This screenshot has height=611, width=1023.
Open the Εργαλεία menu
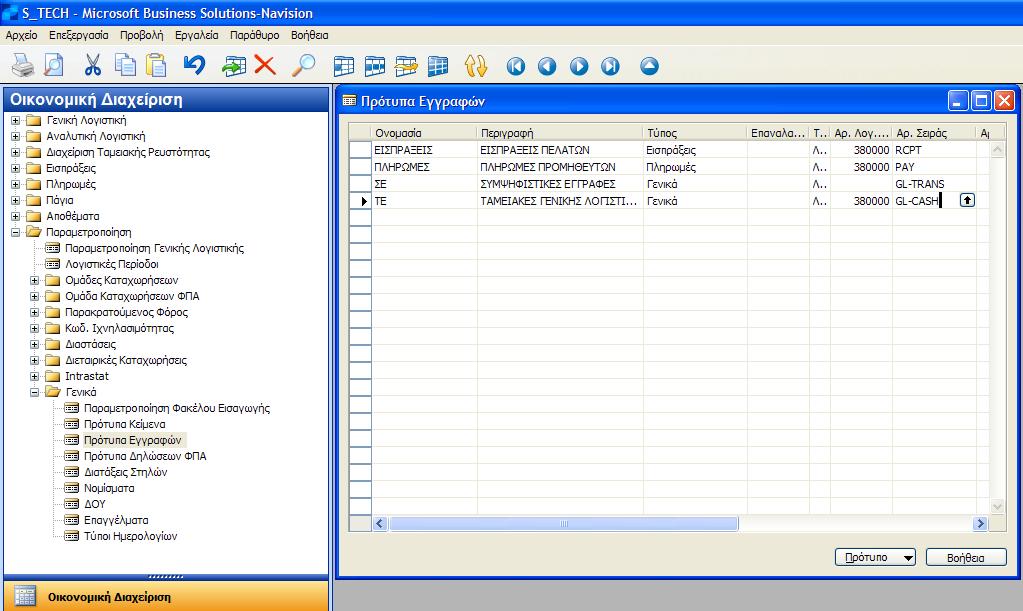pyautogui.click(x=196, y=35)
